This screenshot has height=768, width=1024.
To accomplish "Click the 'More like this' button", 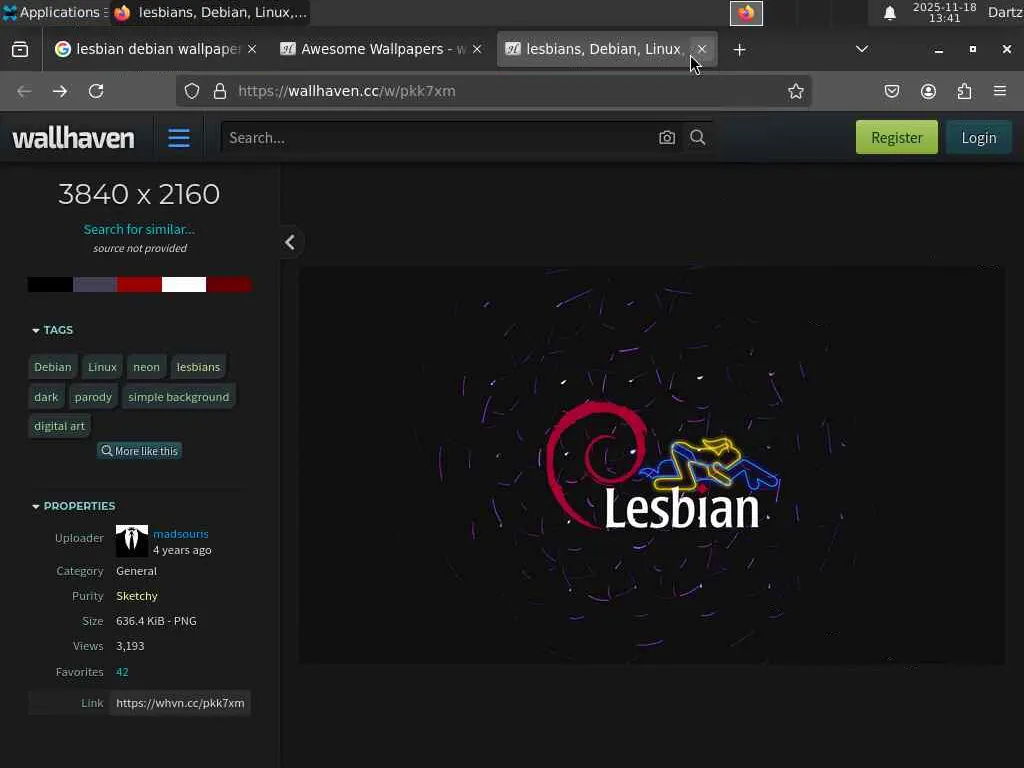I will (139, 451).
